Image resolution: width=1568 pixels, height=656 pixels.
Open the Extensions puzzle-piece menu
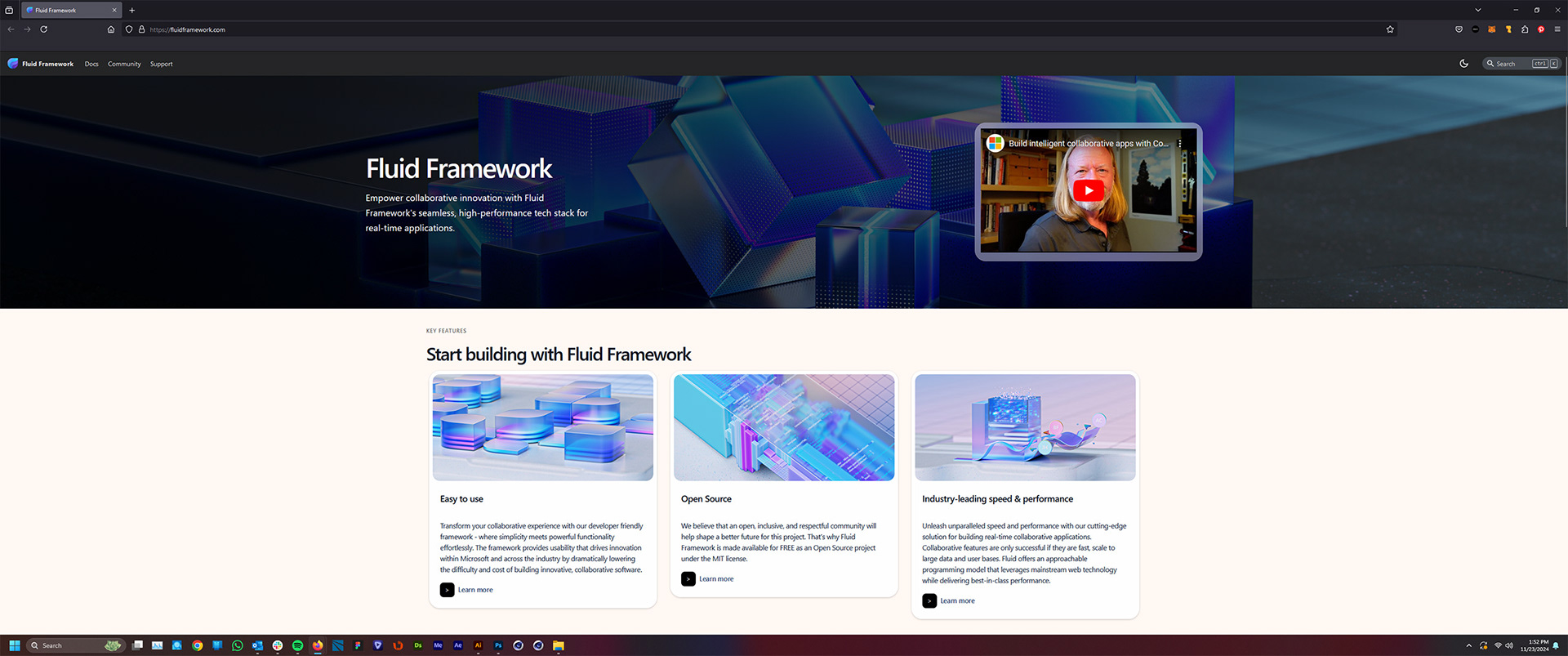pyautogui.click(x=1525, y=29)
